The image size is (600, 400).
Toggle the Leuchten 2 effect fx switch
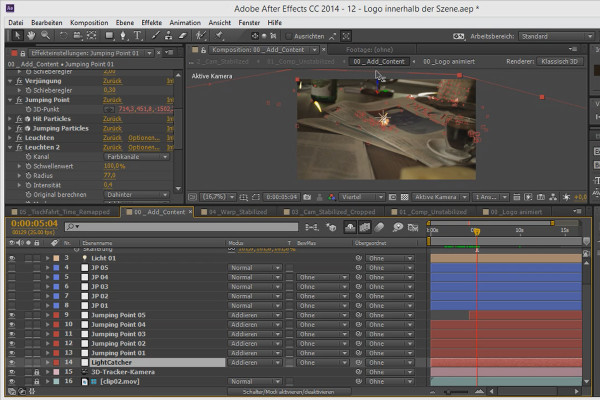[19, 147]
